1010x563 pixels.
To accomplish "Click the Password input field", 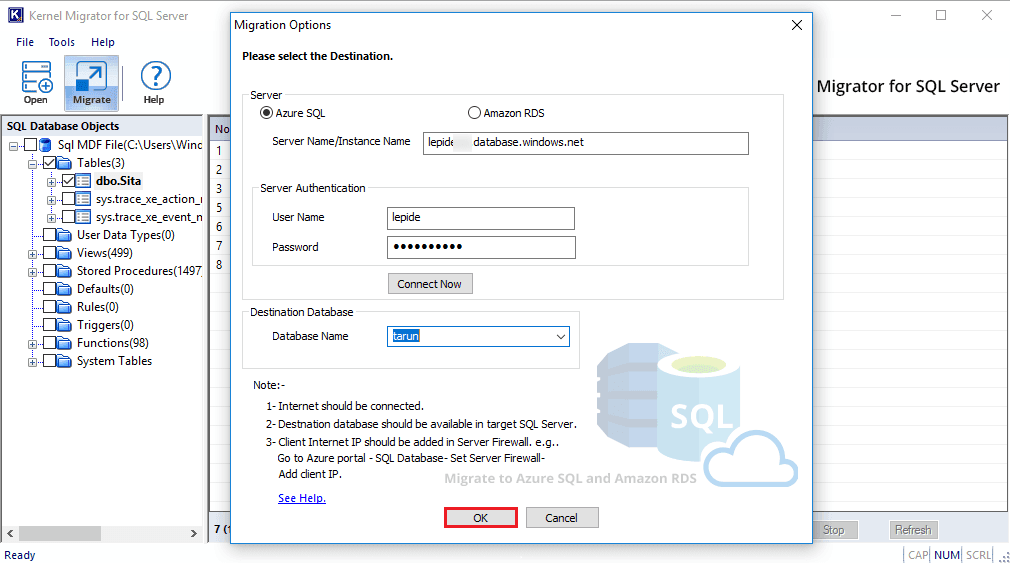I will click(x=481, y=247).
